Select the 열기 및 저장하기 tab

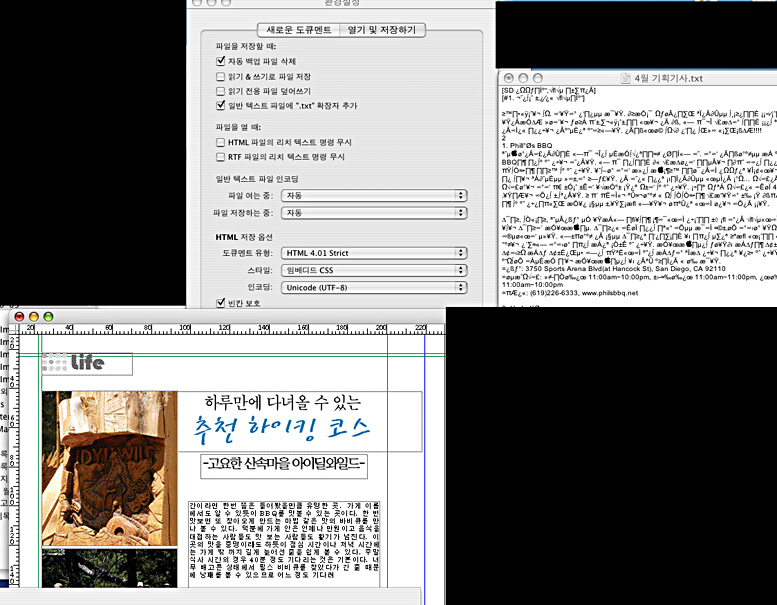[x=381, y=30]
